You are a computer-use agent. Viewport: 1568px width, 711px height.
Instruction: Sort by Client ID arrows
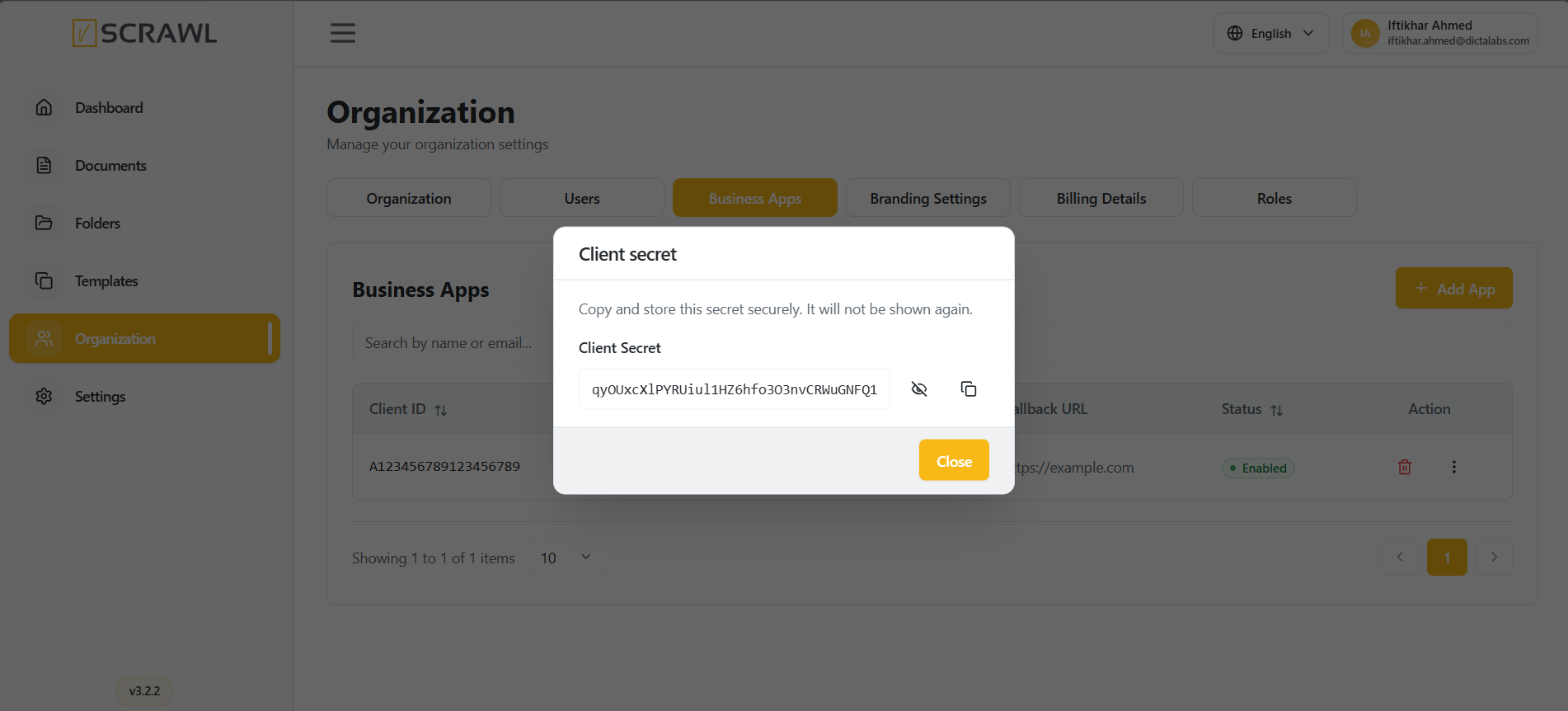(x=441, y=410)
